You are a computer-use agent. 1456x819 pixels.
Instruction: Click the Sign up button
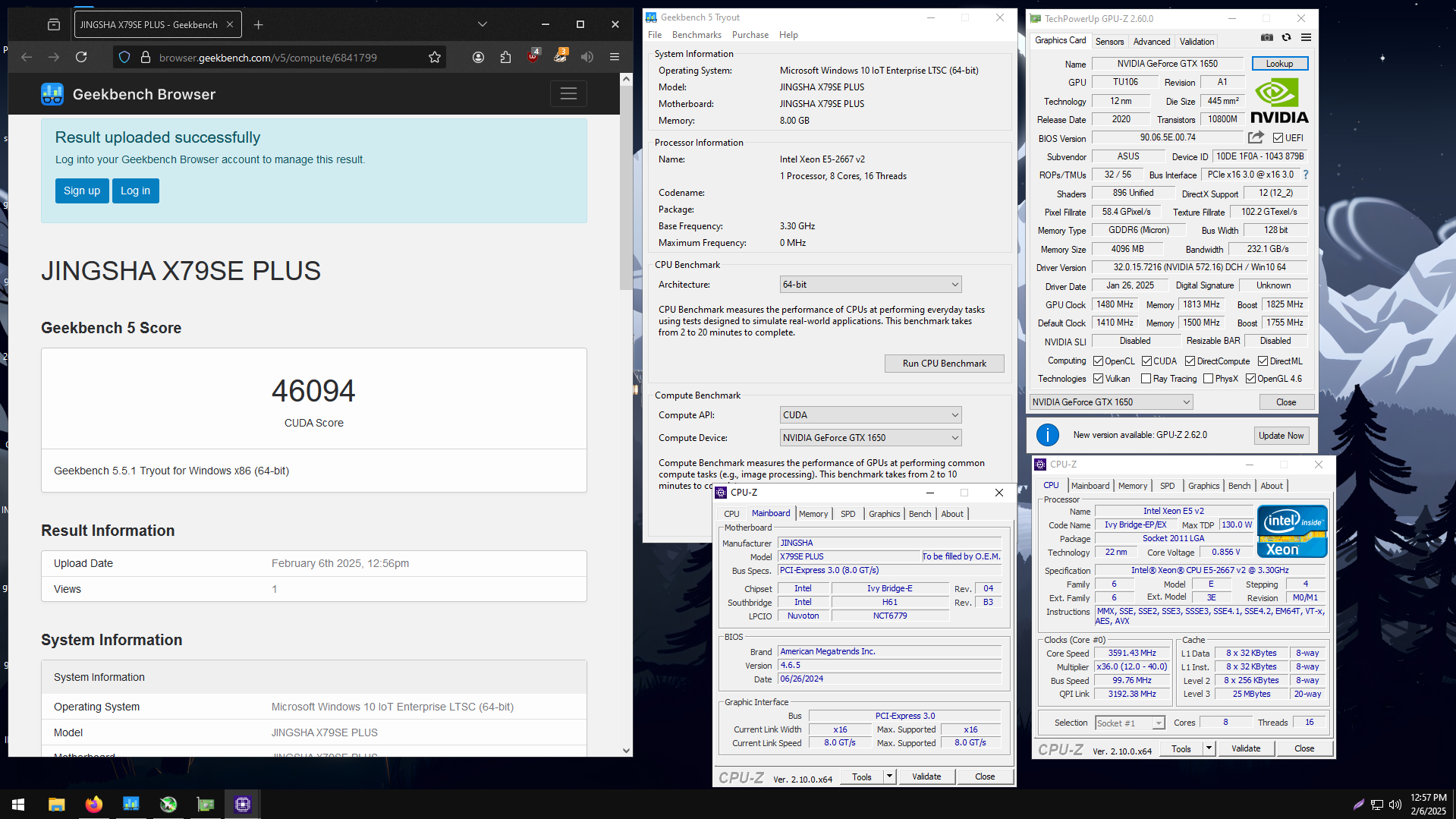pos(82,191)
